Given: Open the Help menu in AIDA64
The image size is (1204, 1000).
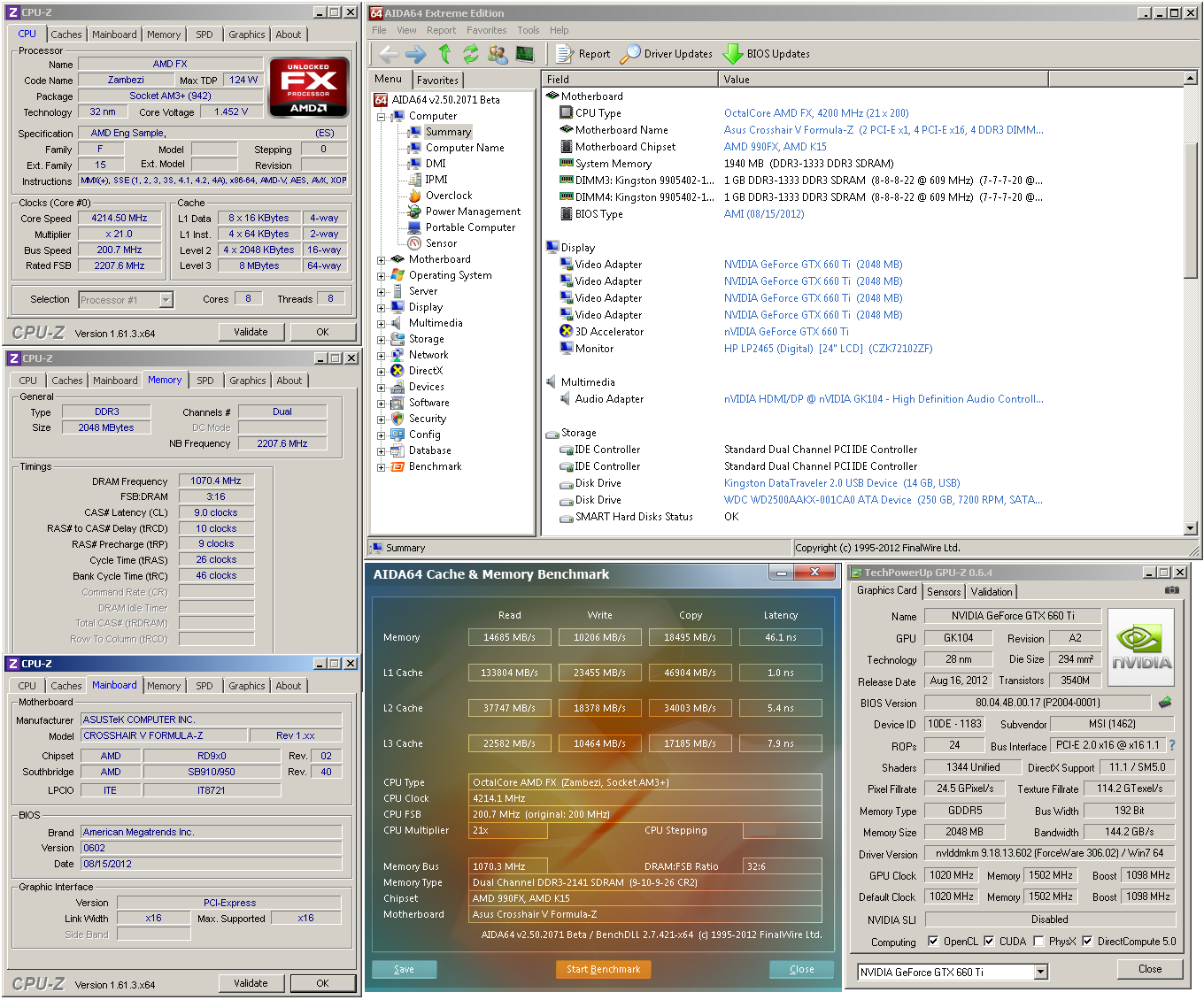Looking at the screenshot, I should click(559, 30).
